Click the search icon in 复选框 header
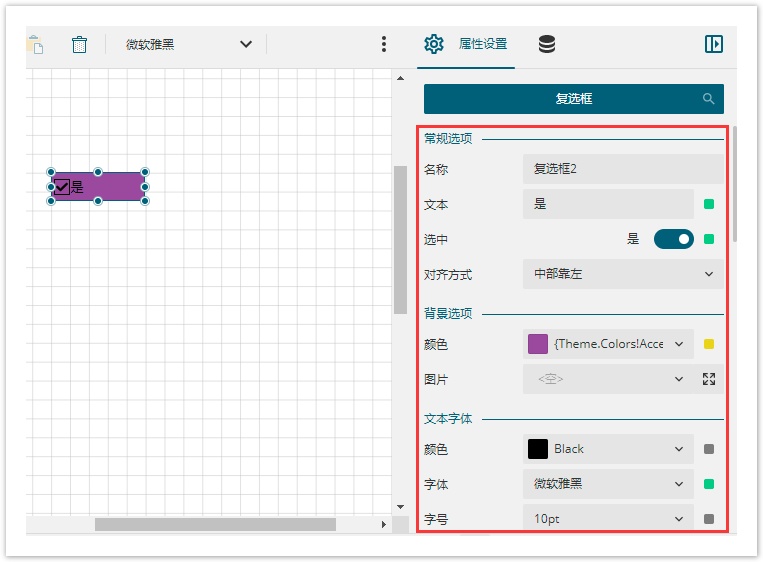 point(708,99)
